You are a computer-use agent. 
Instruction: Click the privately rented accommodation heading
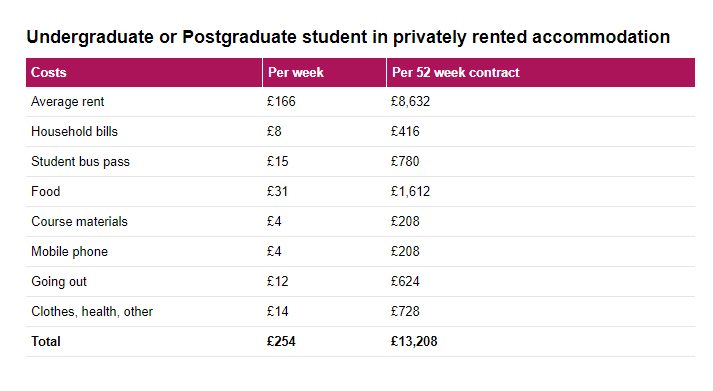[348, 37]
